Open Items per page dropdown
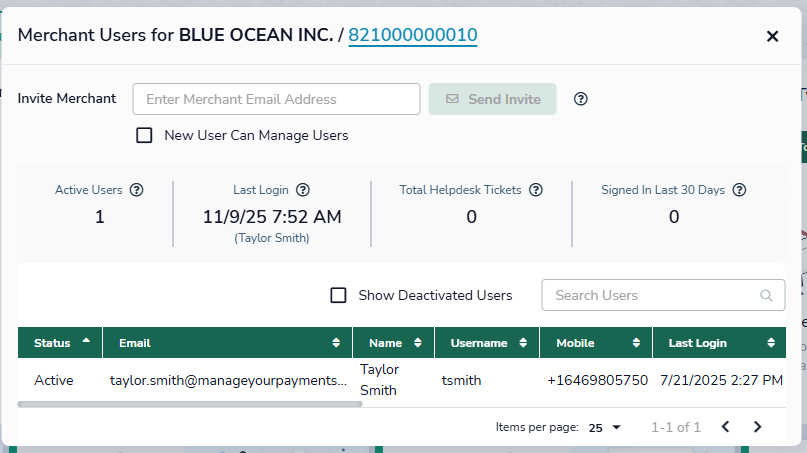 pos(605,427)
